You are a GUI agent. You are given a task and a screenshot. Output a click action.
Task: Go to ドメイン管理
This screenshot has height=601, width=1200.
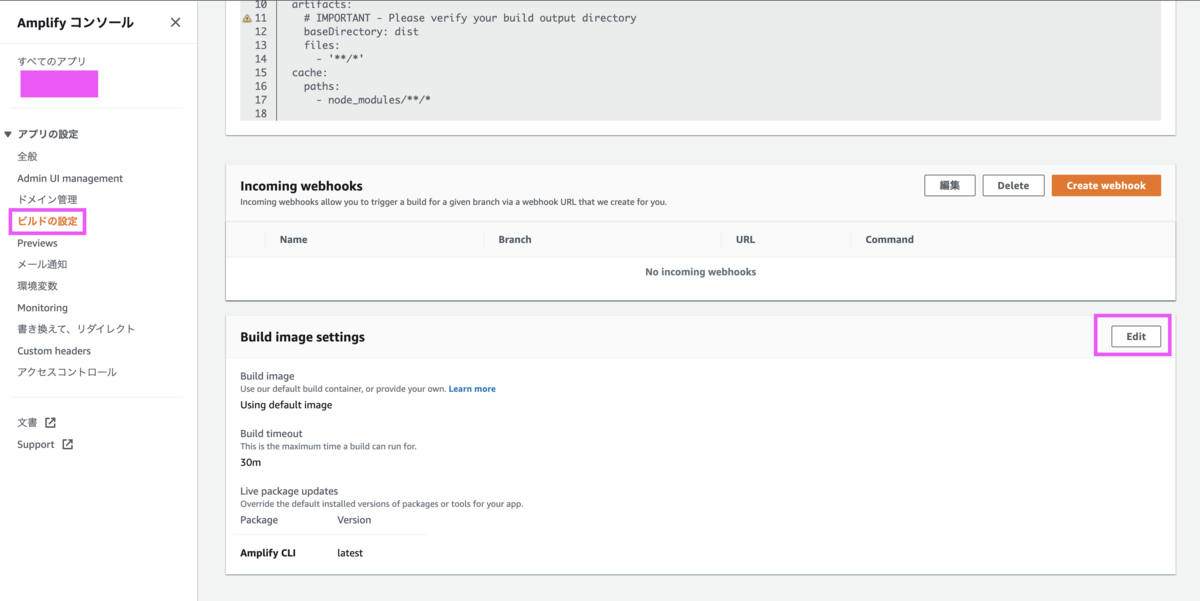click(47, 200)
